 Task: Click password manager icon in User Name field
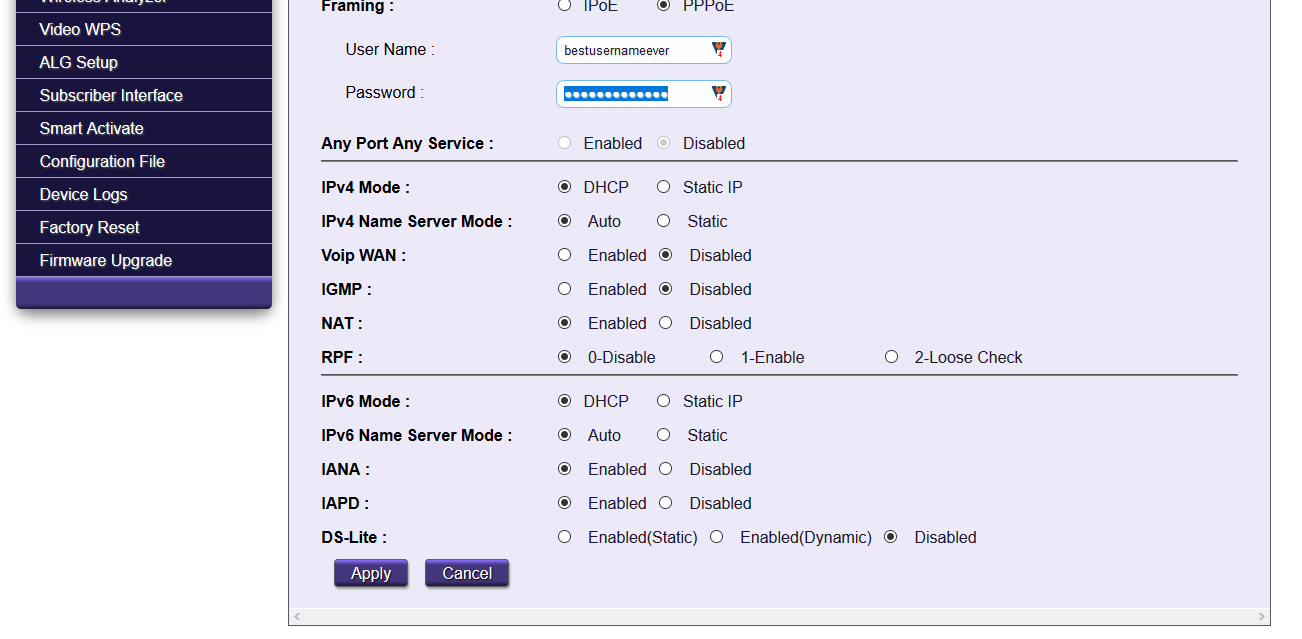point(718,50)
